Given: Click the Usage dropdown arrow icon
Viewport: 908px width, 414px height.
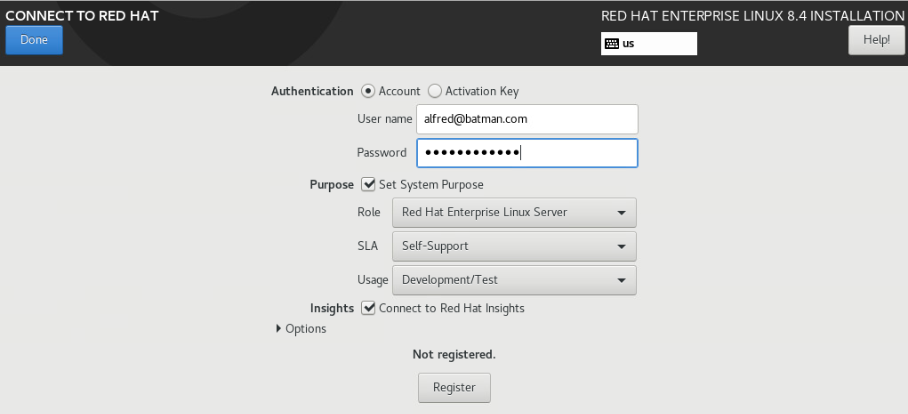Looking at the screenshot, I should [621, 281].
